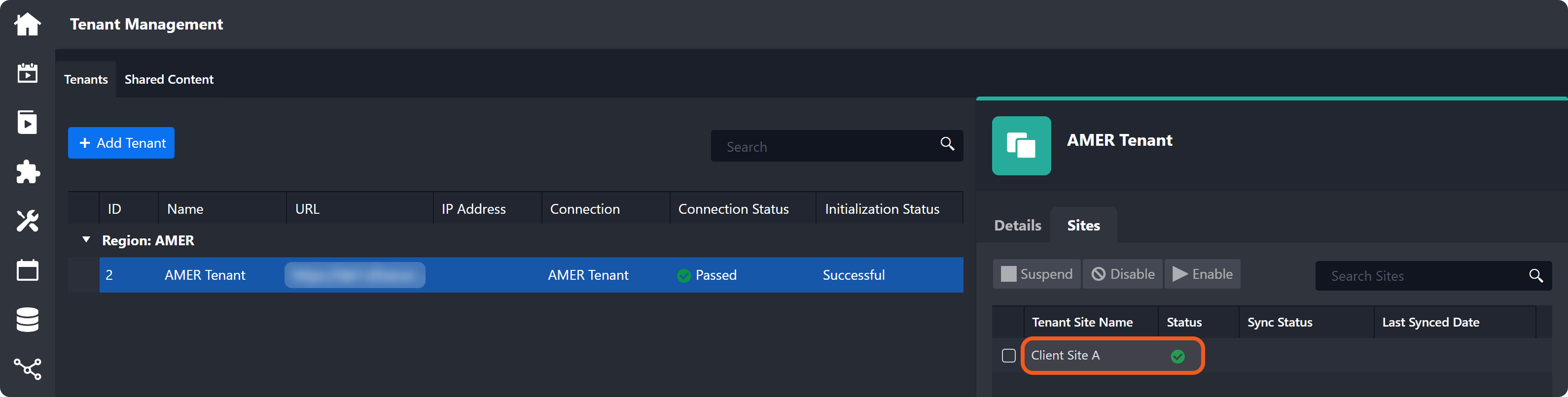Open the network nodes icon in sidebar
Viewport: 1568px width, 397px height.
28,368
